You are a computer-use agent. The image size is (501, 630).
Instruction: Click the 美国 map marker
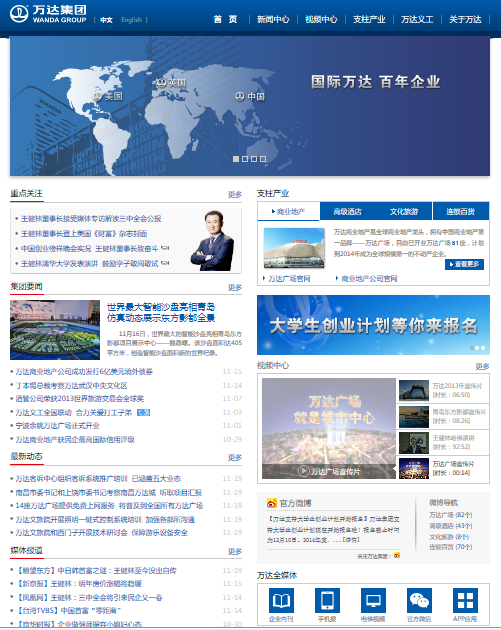tap(107, 96)
